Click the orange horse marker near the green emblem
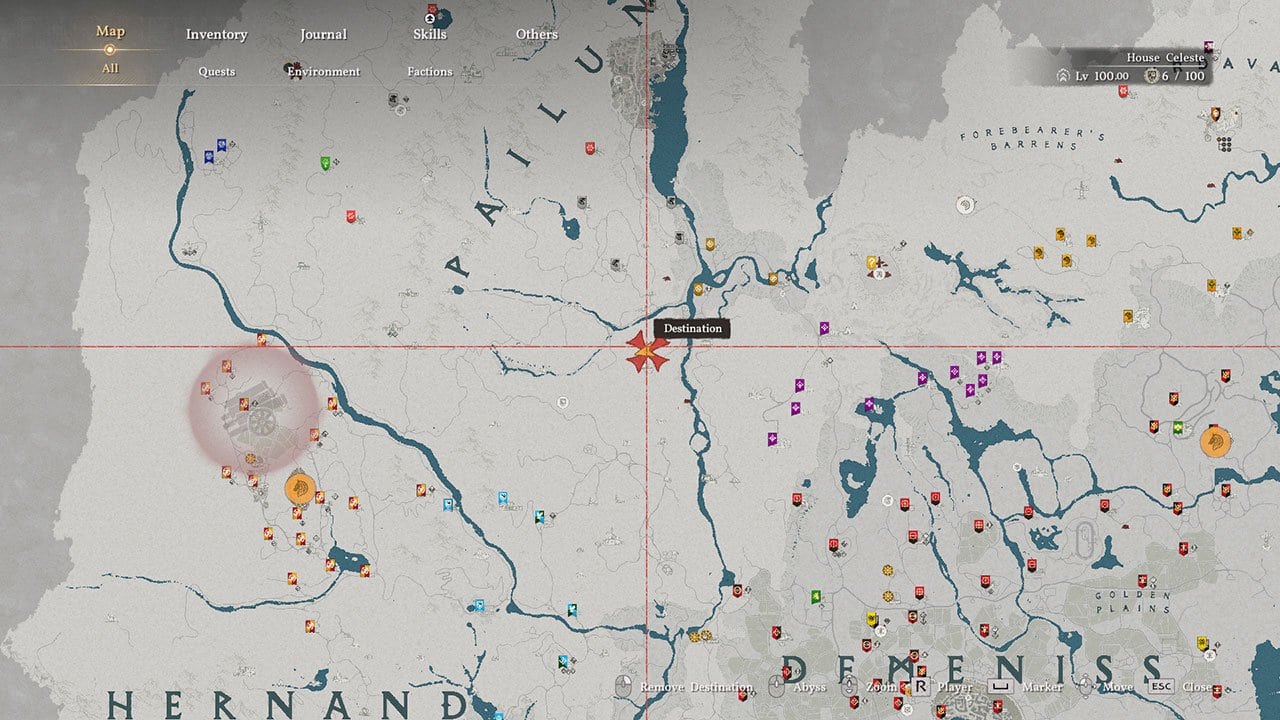The height and width of the screenshot is (720, 1280). 1215,440
